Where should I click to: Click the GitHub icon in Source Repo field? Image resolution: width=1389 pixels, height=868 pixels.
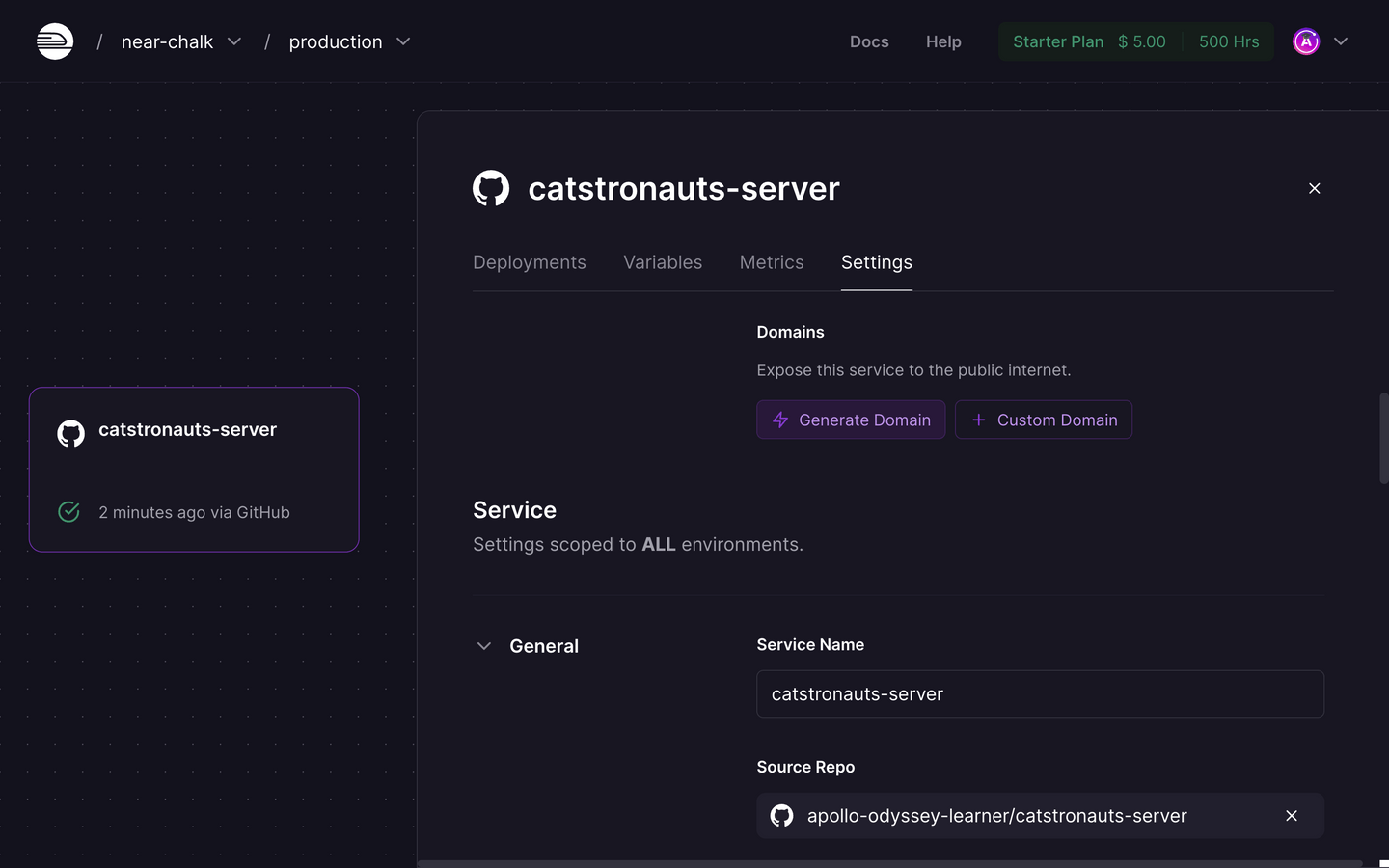click(x=781, y=816)
